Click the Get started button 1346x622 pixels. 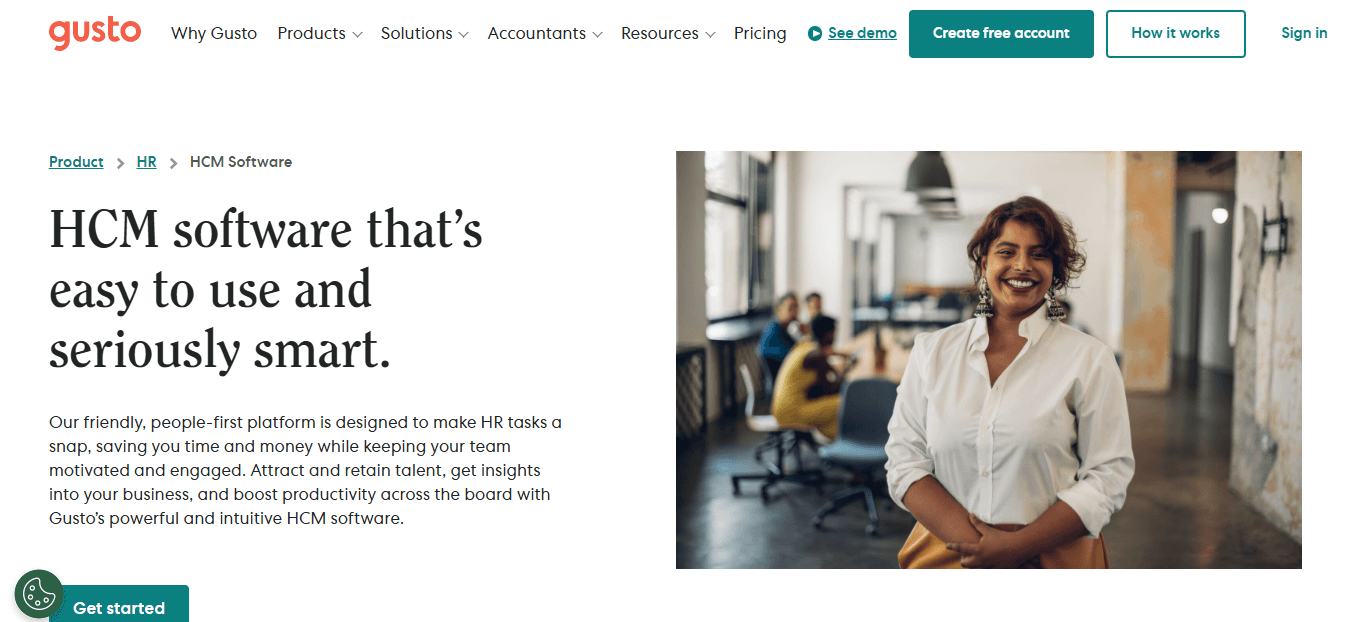click(x=119, y=604)
